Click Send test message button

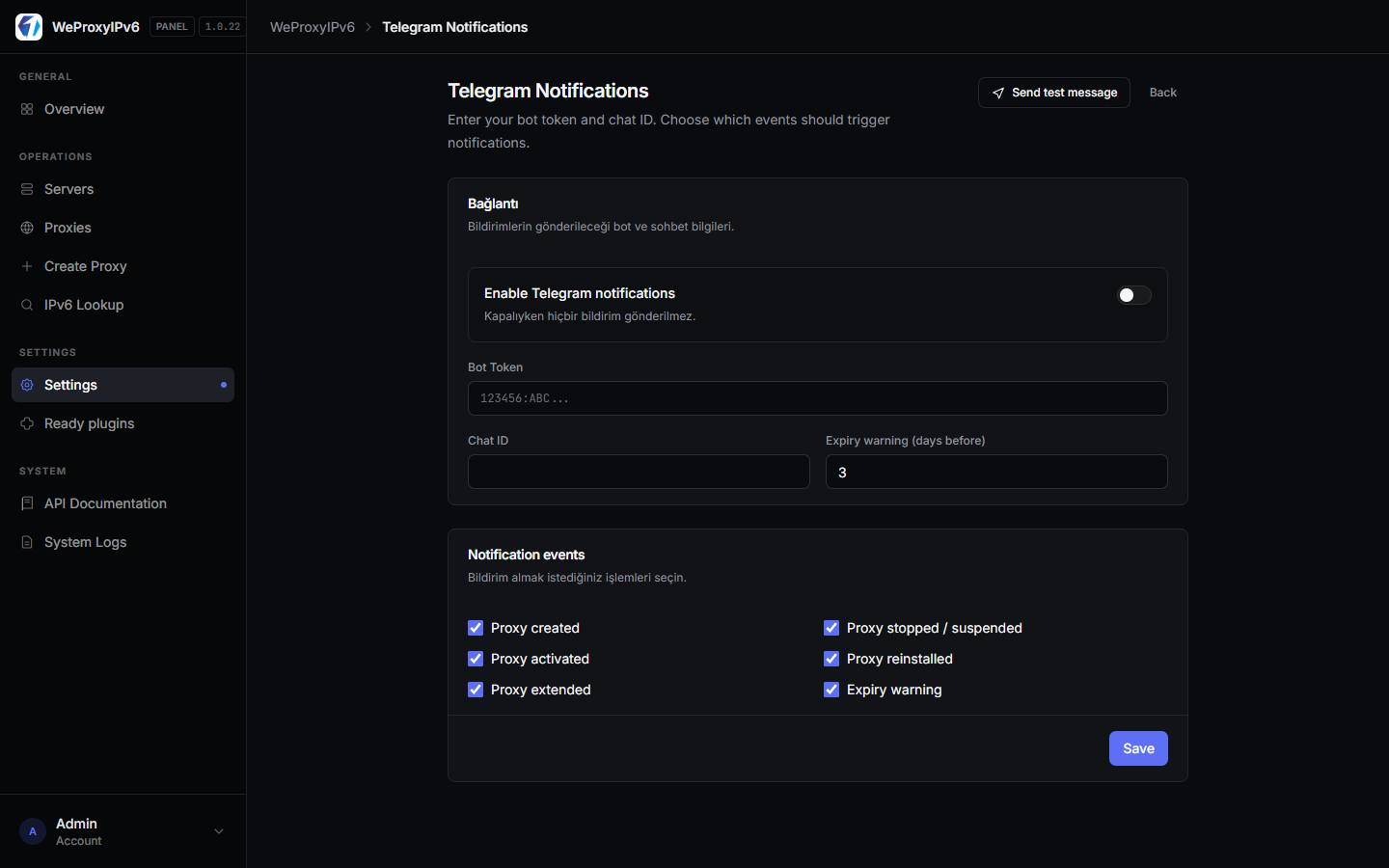coord(1054,93)
